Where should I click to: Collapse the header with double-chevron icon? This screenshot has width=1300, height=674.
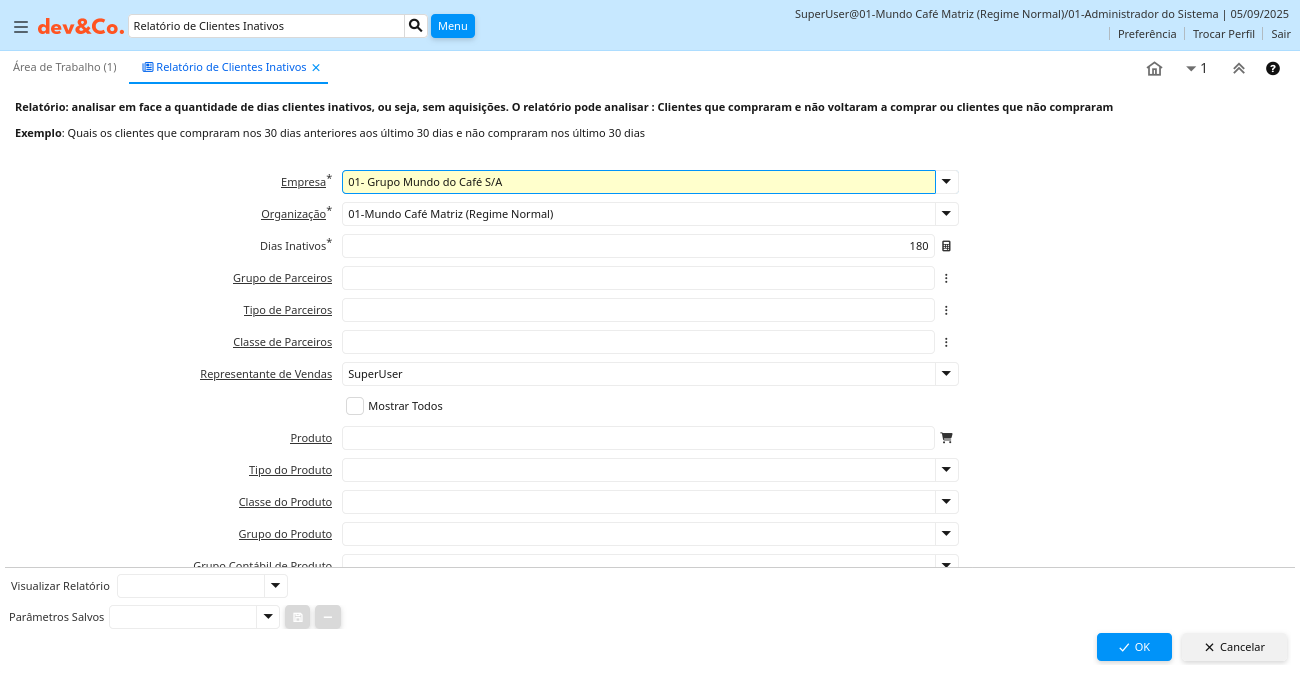(1238, 69)
